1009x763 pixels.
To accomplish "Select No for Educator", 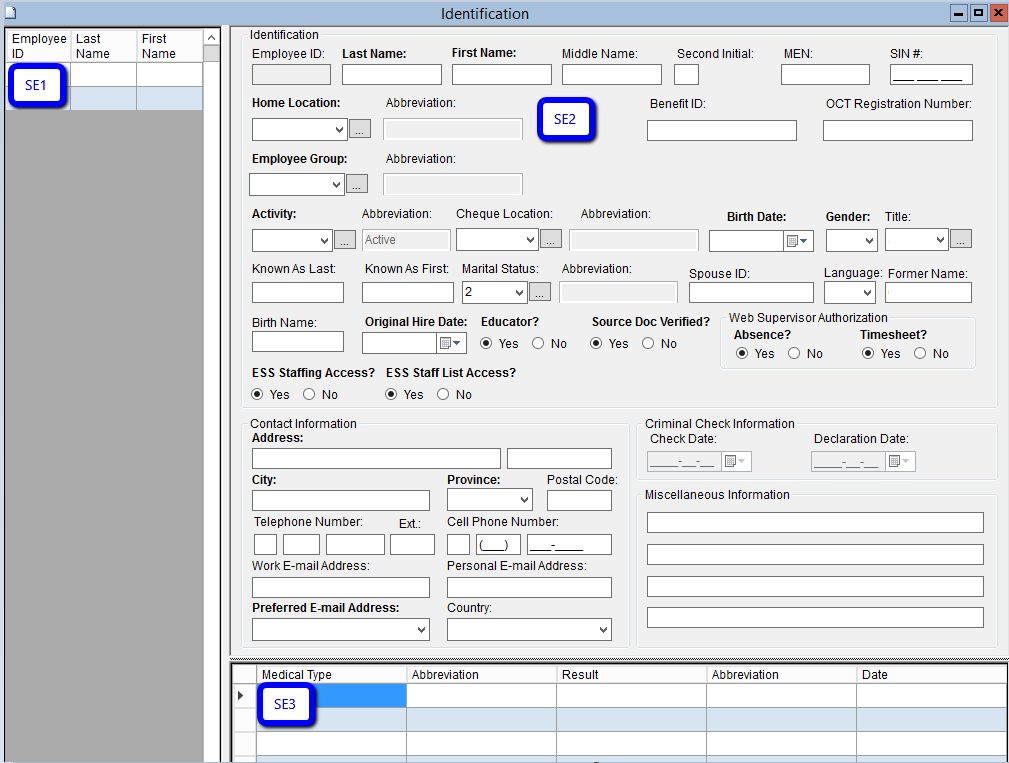I will click(538, 344).
